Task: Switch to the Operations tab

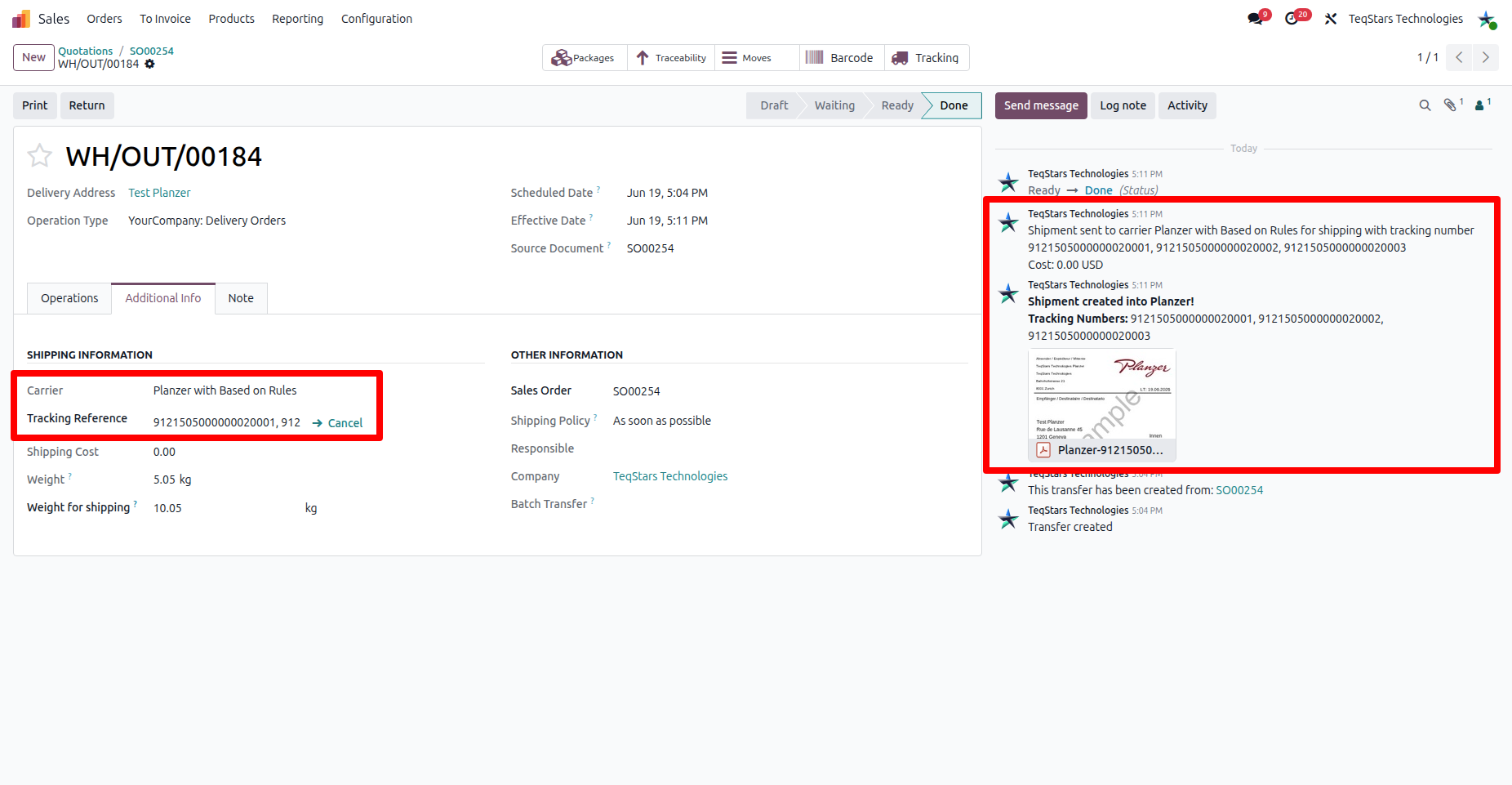Action: (69, 298)
